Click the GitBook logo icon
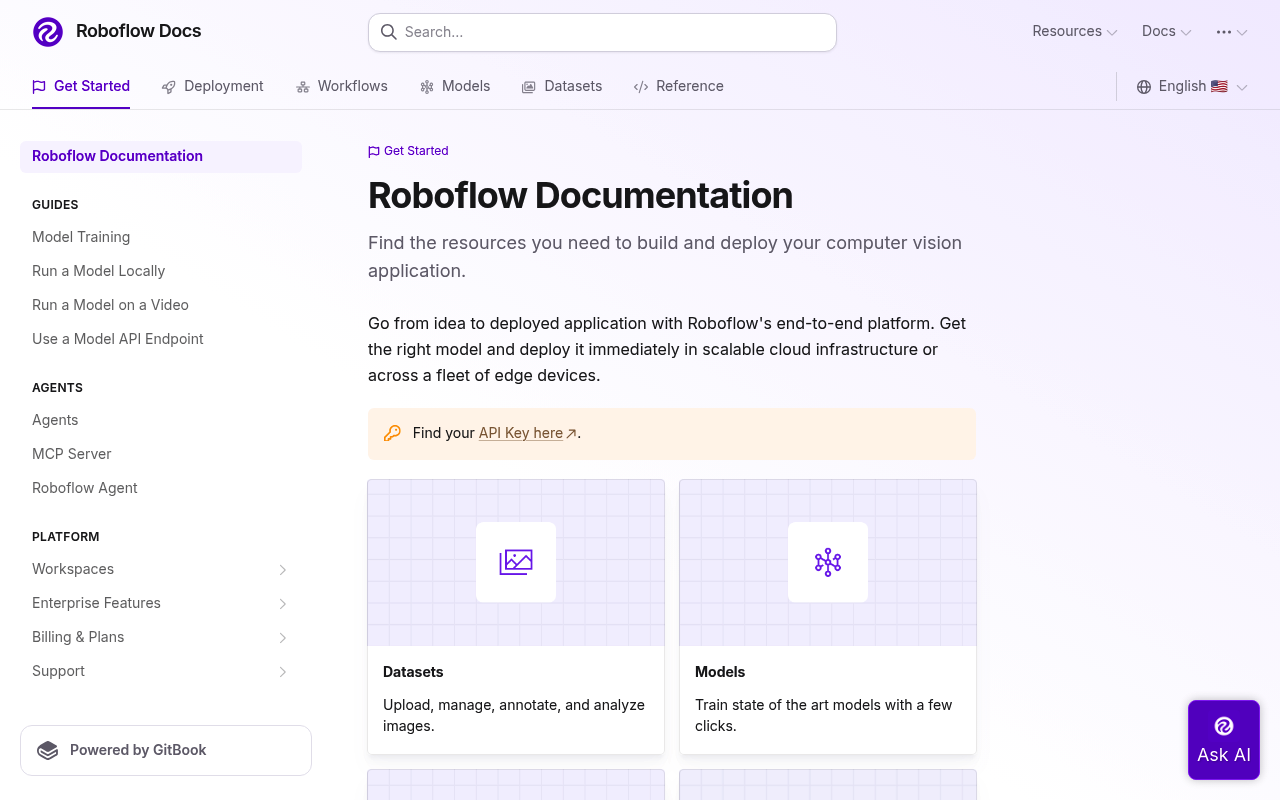The height and width of the screenshot is (800, 1280). 47,750
